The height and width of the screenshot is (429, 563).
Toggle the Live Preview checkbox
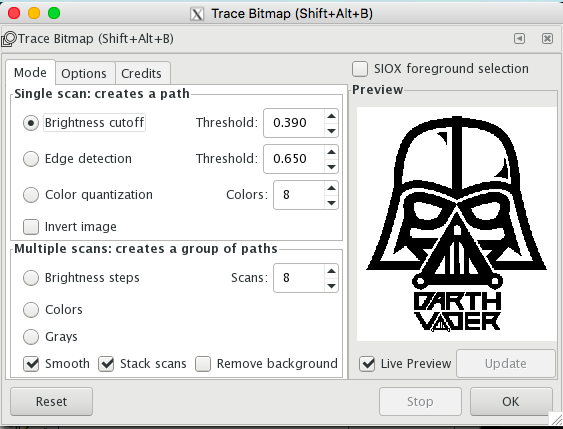coord(367,364)
